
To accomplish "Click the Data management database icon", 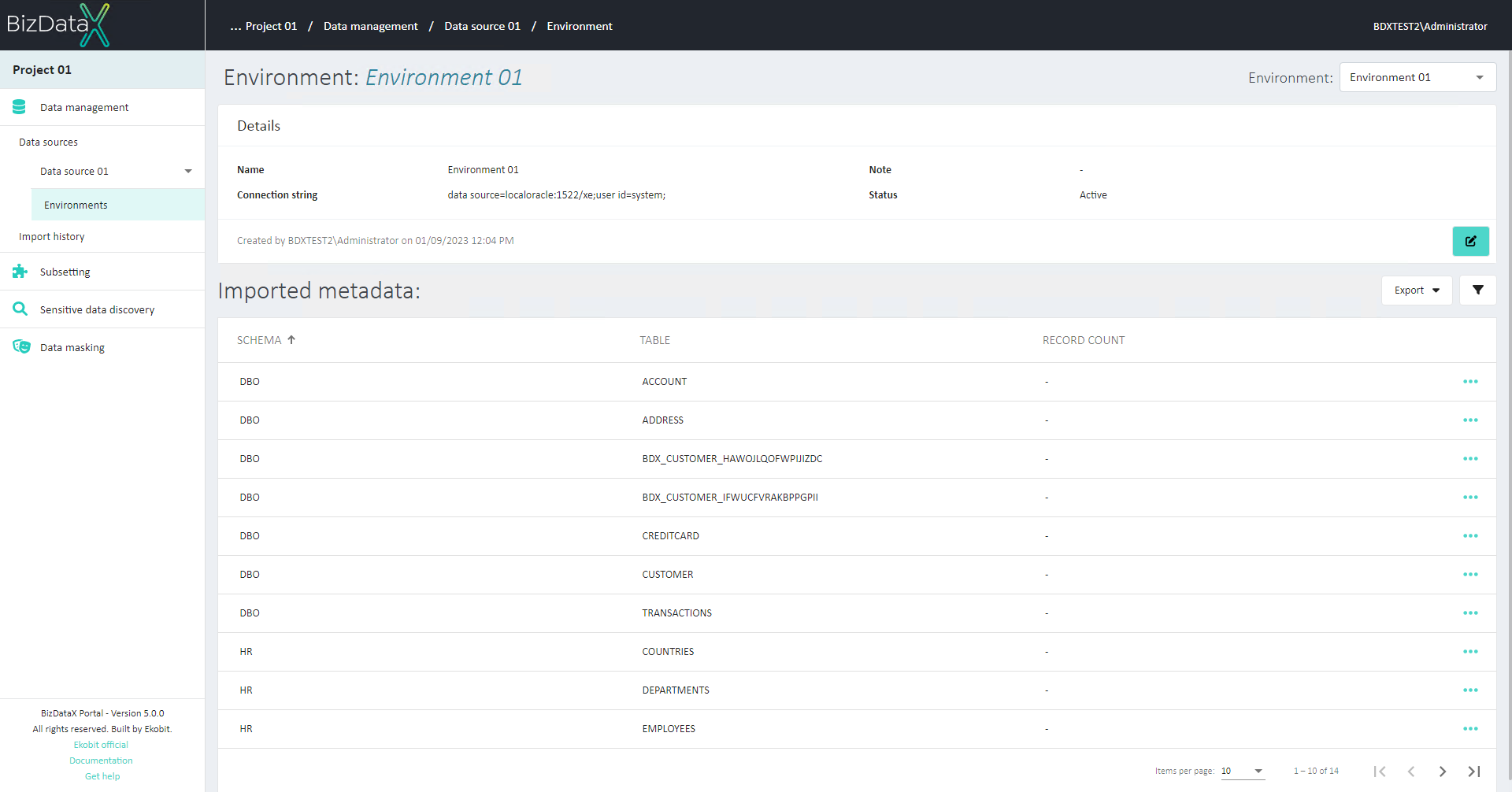I will point(20,107).
